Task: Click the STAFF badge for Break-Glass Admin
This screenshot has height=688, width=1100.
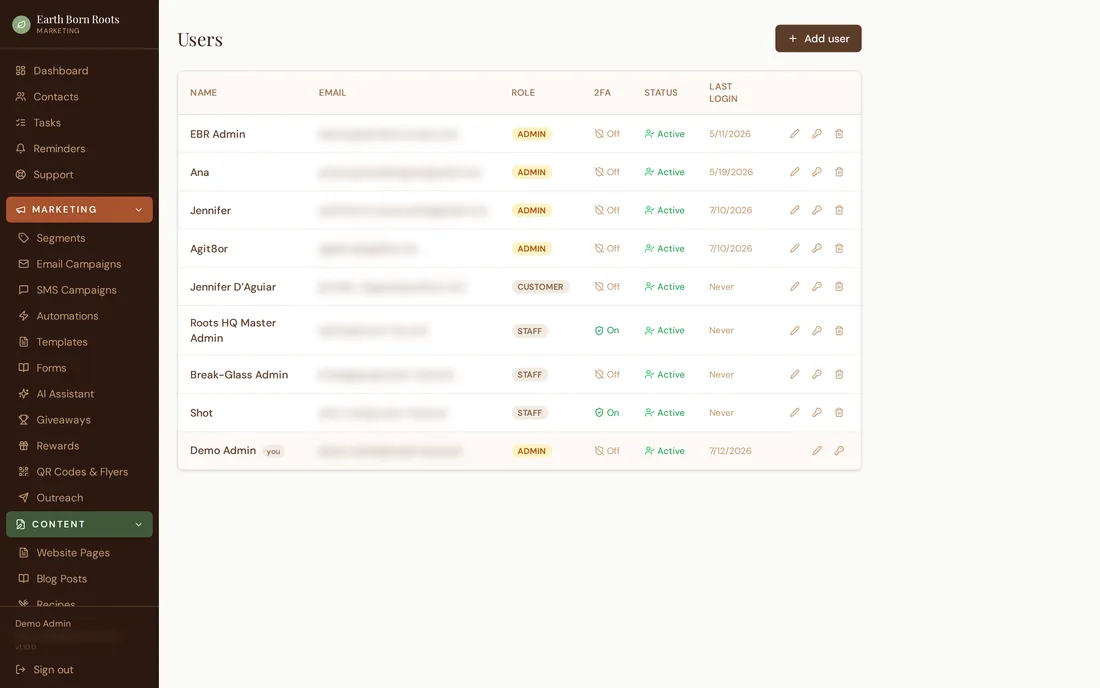Action: pos(529,375)
